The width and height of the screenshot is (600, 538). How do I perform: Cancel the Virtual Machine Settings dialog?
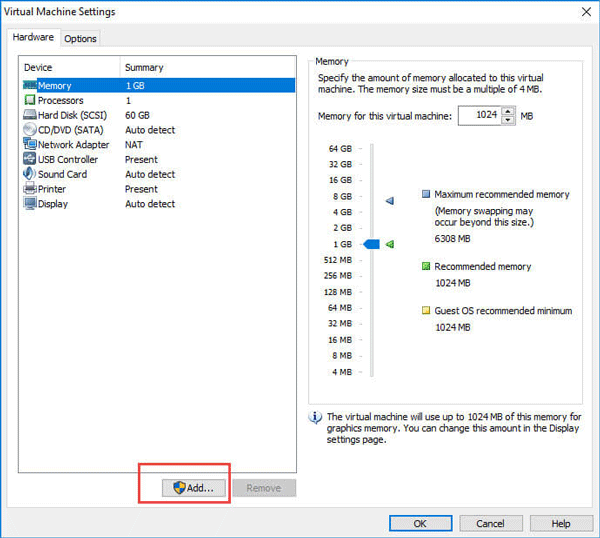[x=490, y=523]
